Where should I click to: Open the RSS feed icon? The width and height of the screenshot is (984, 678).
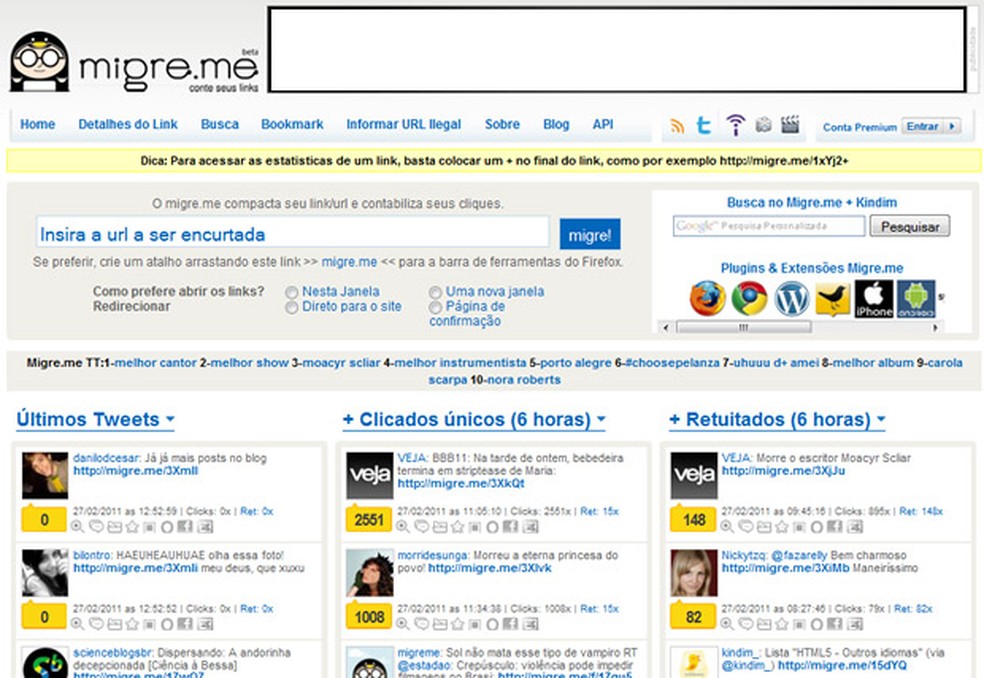(678, 124)
